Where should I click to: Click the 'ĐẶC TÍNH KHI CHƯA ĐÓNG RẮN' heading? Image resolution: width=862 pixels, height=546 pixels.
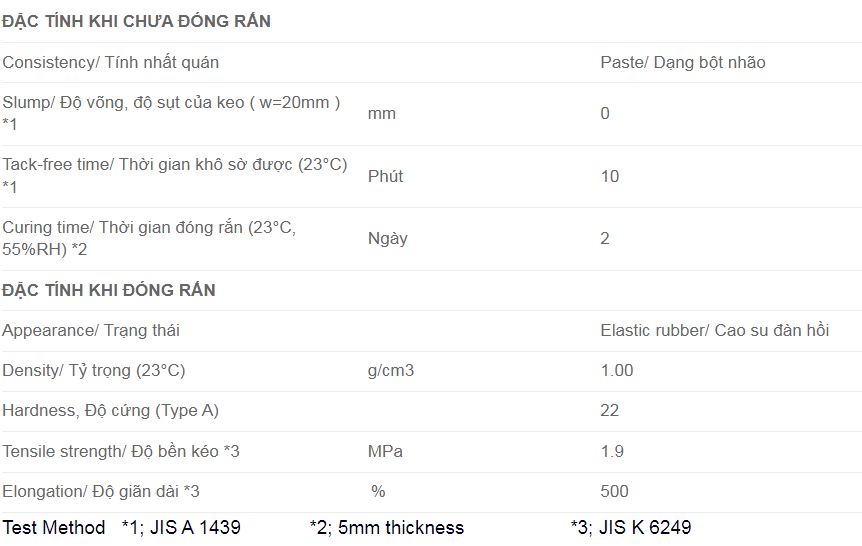[136, 21]
